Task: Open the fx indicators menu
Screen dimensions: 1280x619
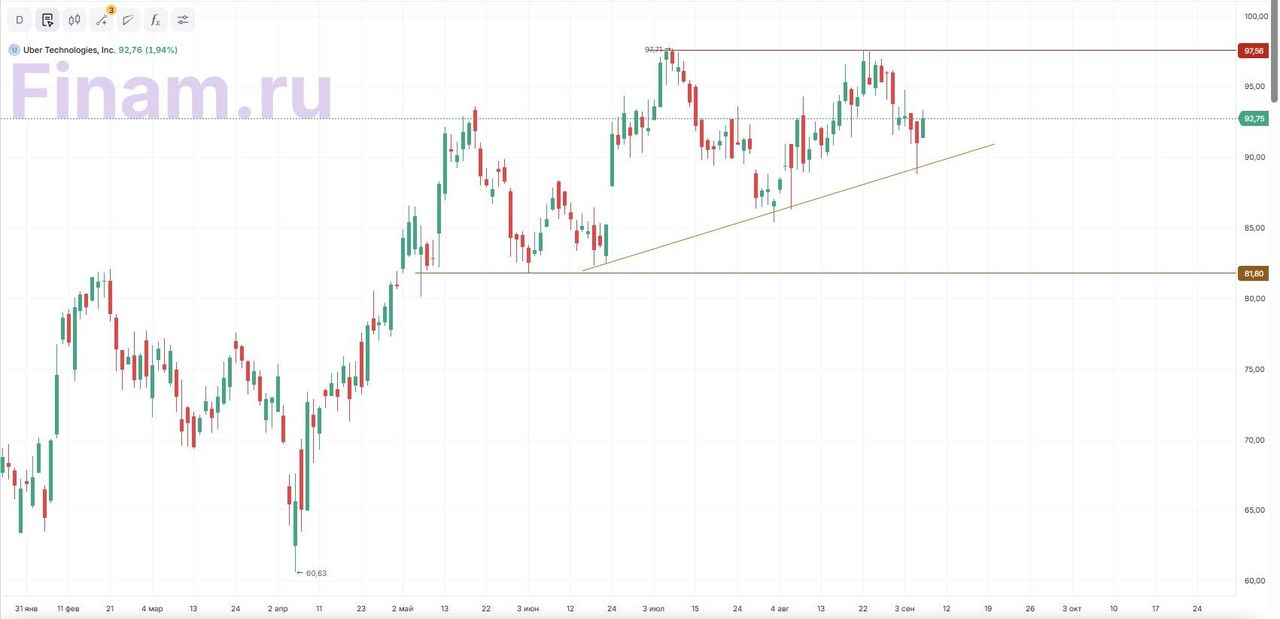Action: click(x=155, y=20)
